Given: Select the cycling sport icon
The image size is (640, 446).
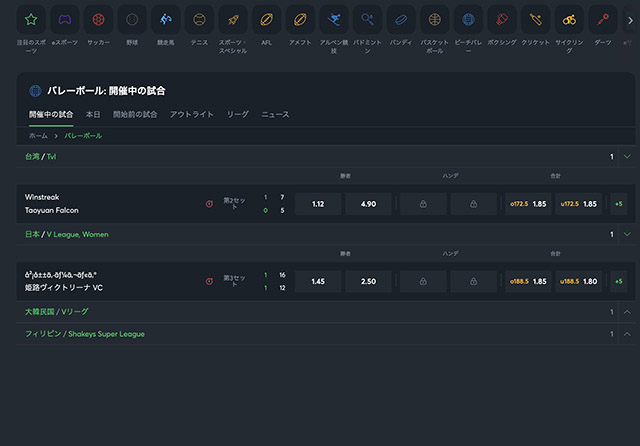Looking at the screenshot, I should coord(568,19).
